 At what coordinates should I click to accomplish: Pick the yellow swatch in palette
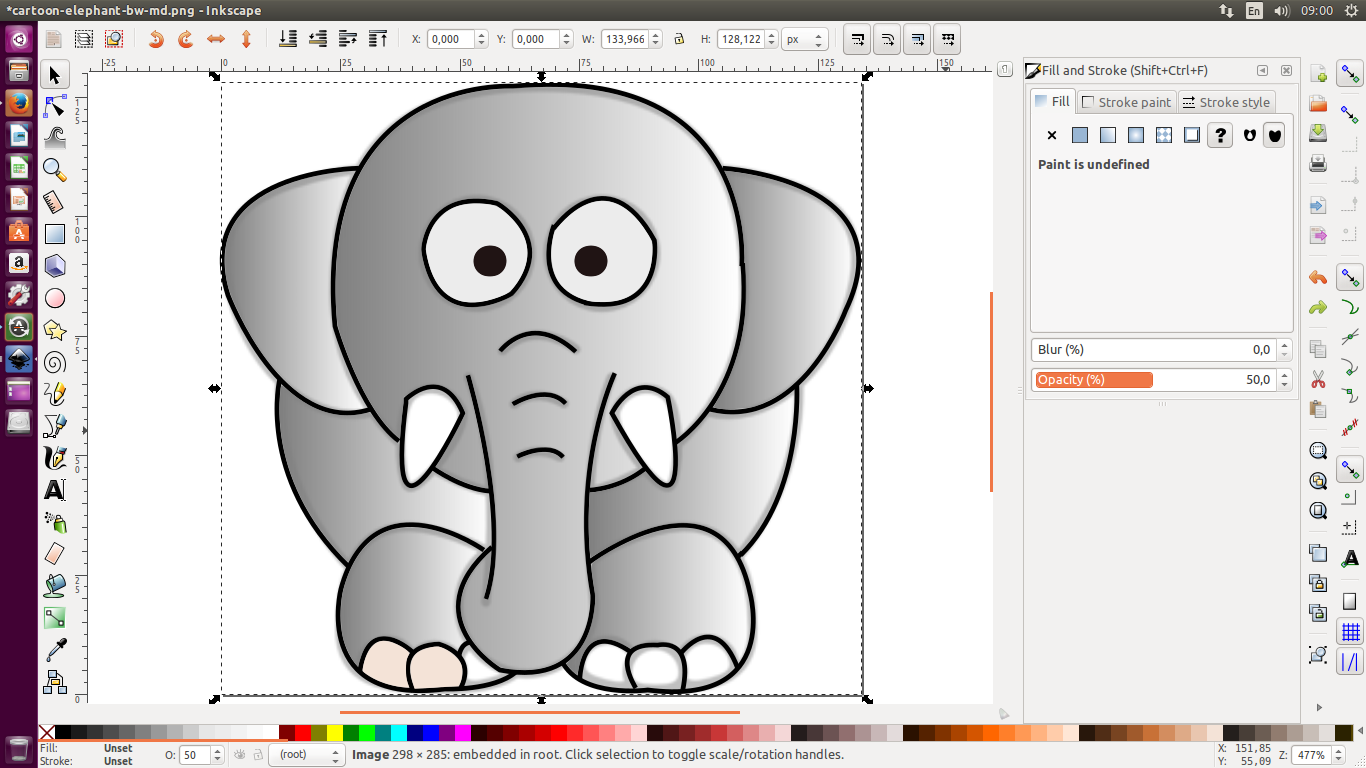point(335,733)
